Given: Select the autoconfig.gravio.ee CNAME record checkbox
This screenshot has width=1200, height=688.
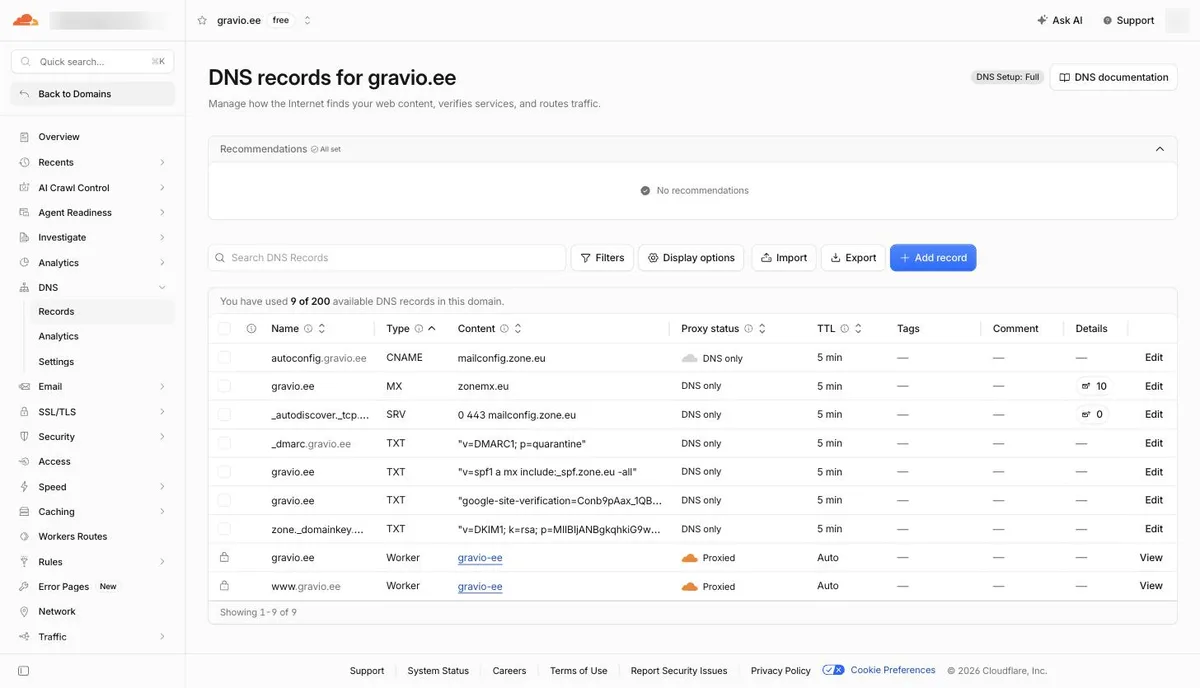Looking at the screenshot, I should coord(224,357).
